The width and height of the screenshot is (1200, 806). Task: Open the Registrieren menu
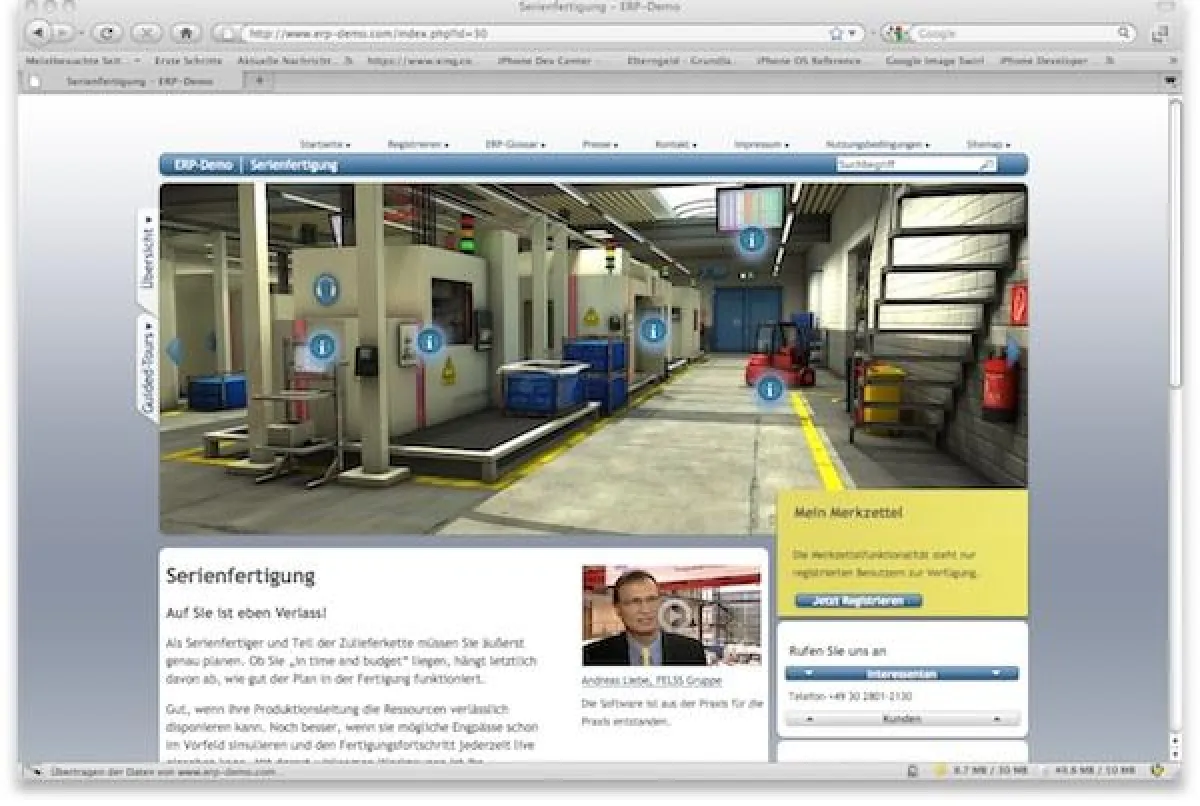pyautogui.click(x=417, y=145)
